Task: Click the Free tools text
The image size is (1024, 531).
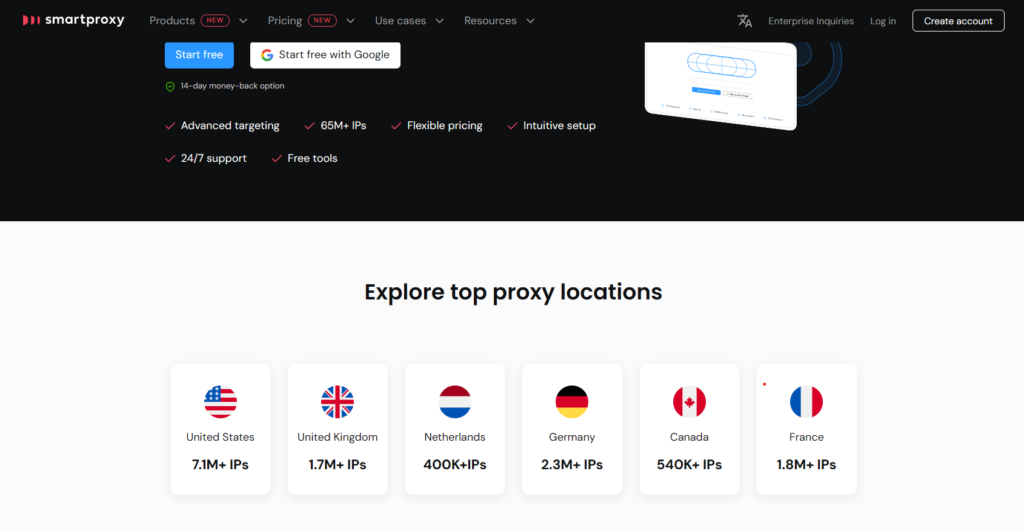Action: click(312, 158)
